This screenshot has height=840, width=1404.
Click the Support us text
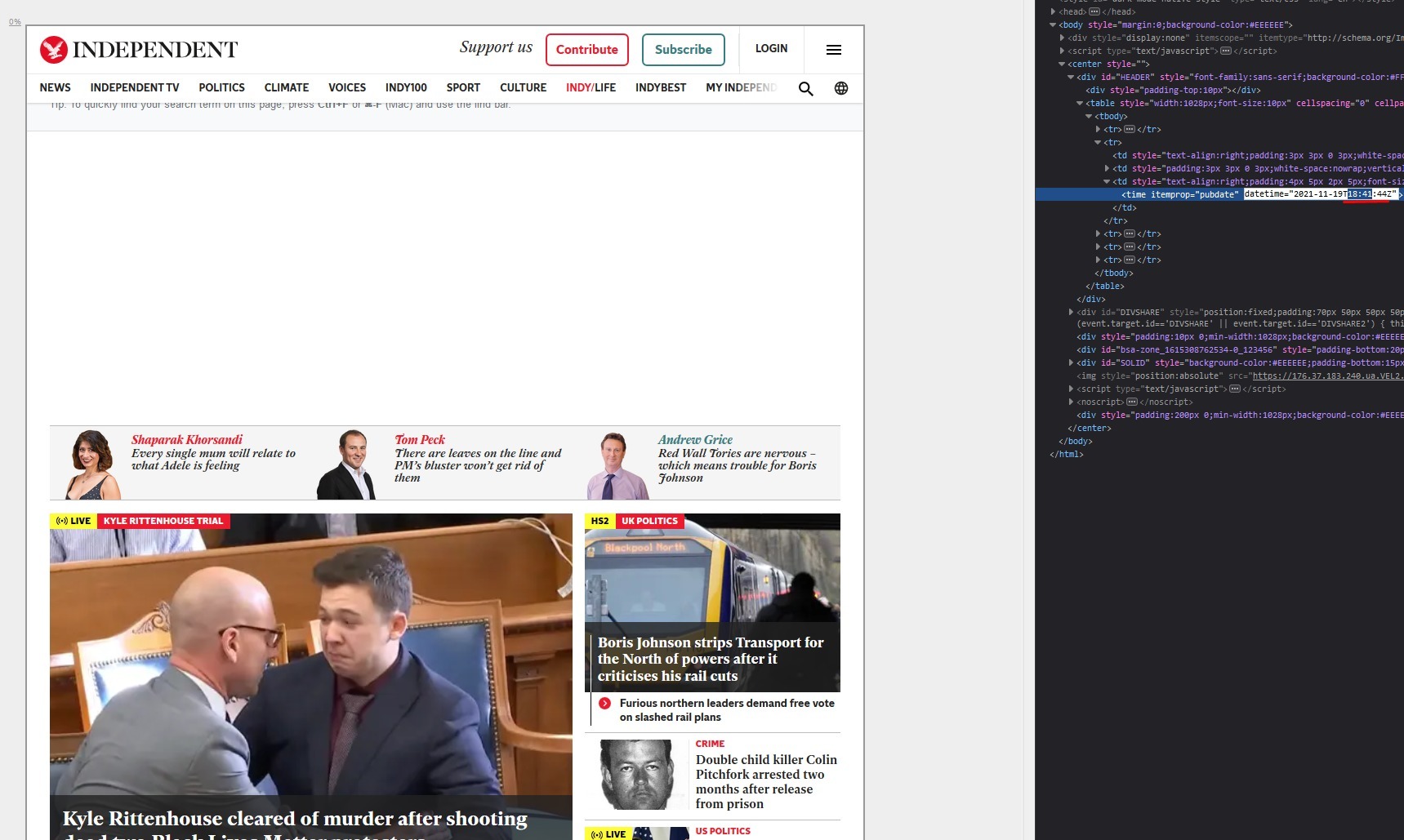[496, 47]
